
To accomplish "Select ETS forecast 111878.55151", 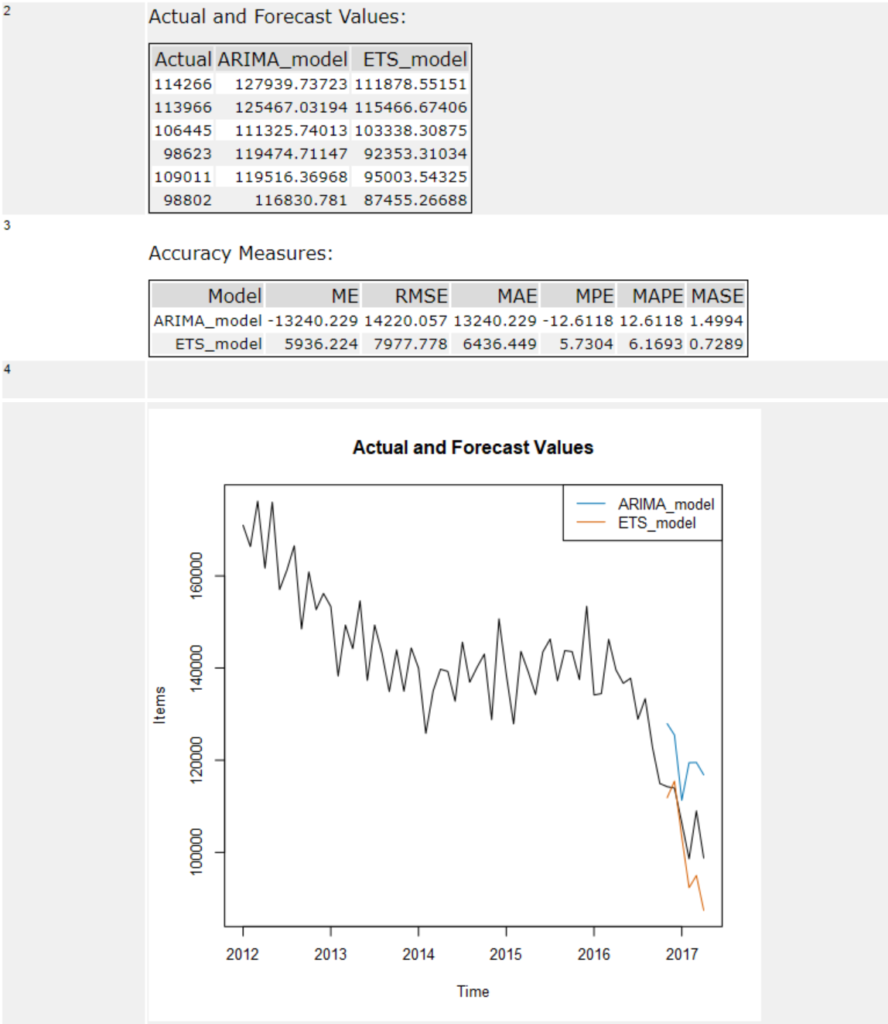I will 411,84.
